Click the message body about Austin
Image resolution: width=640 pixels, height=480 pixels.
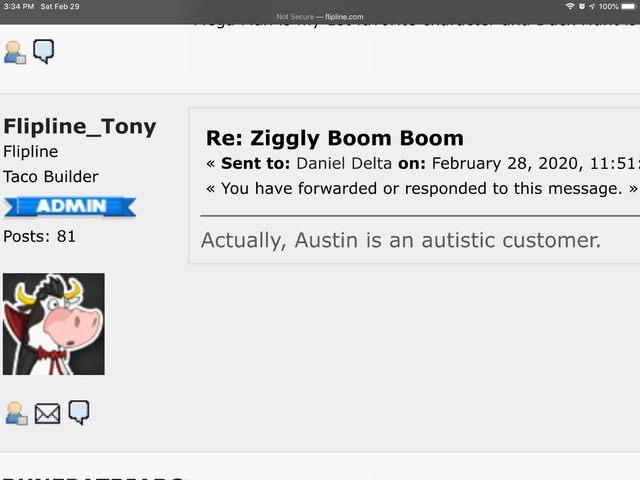tap(400, 240)
